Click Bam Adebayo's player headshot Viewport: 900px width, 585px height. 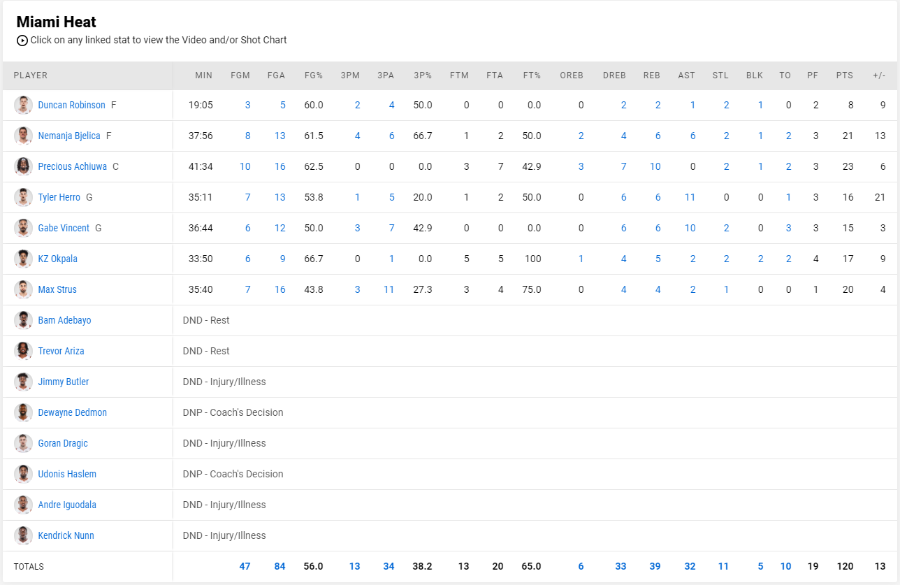click(23, 320)
